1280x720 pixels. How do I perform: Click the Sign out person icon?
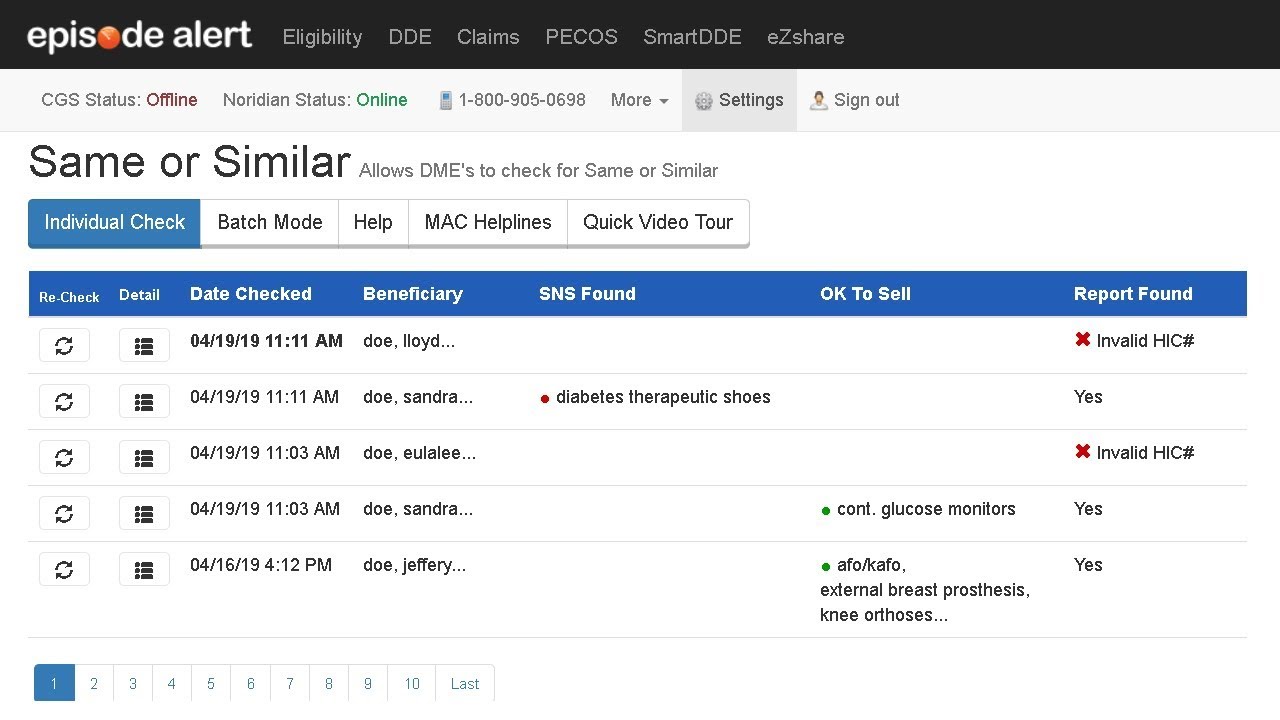(819, 100)
